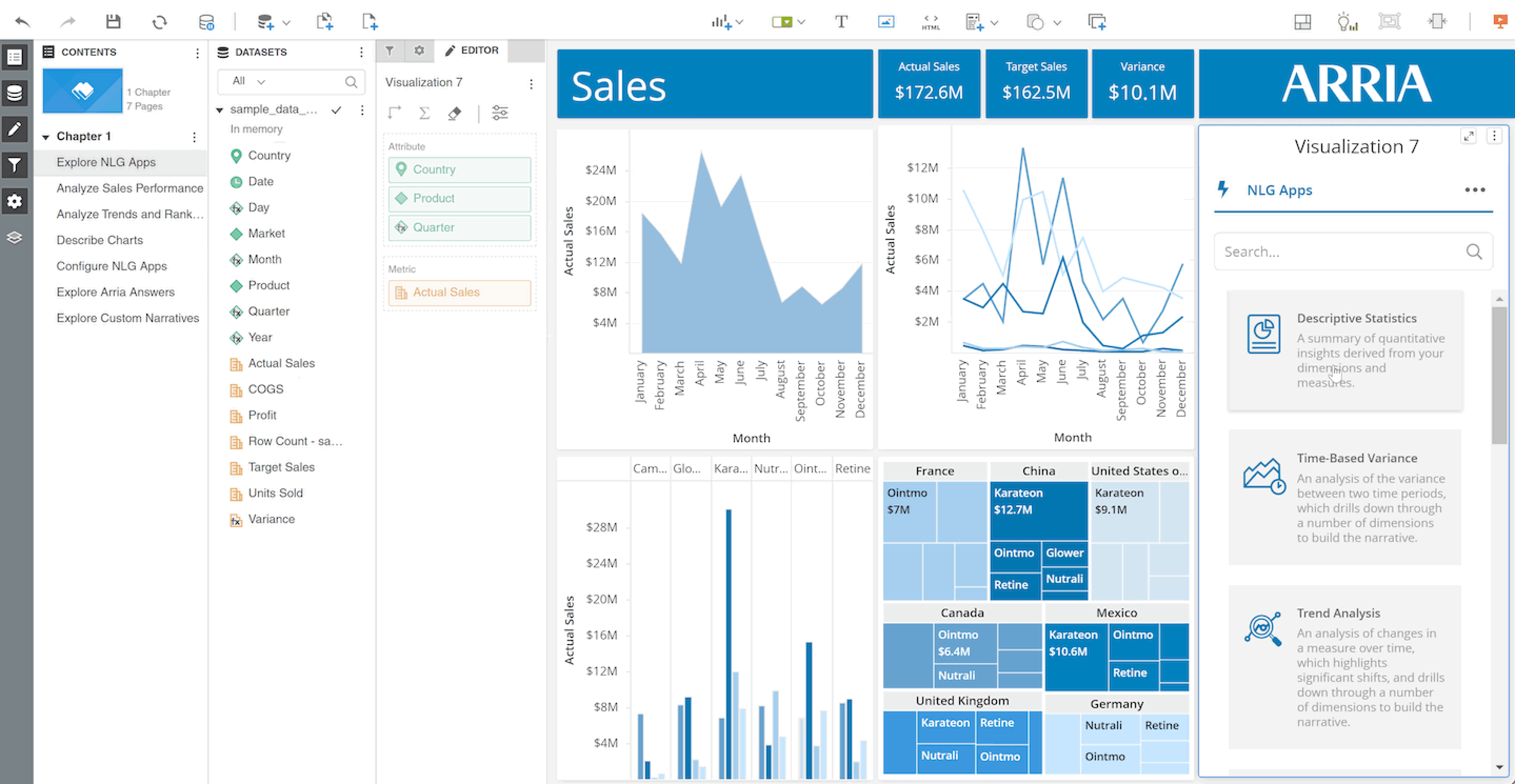This screenshot has width=1515, height=784.
Task: Click the Save dossier icon
Action: [x=113, y=22]
